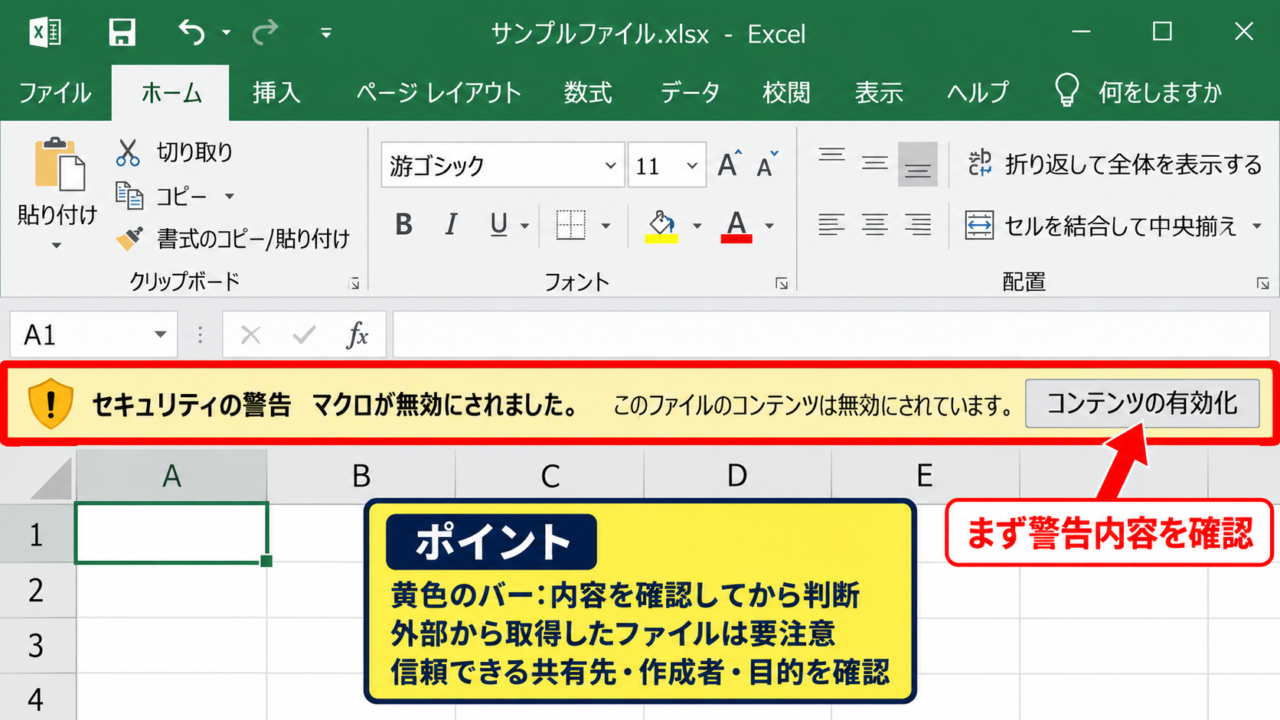
Task: Toggle bottom vertical alignment icon
Action: [x=917, y=164]
